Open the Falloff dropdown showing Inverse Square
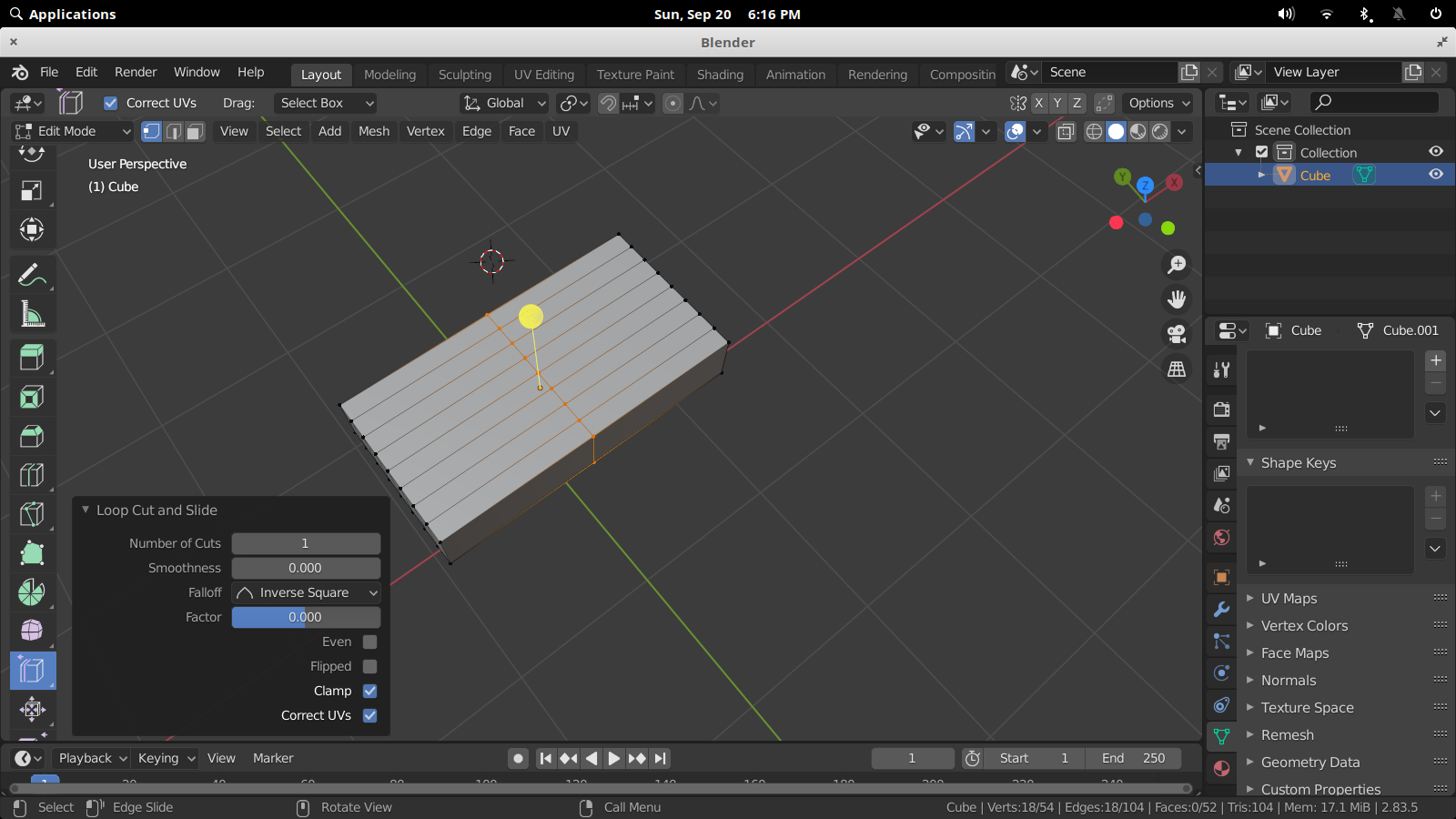Screen dimensions: 1456x819 click(x=306, y=592)
